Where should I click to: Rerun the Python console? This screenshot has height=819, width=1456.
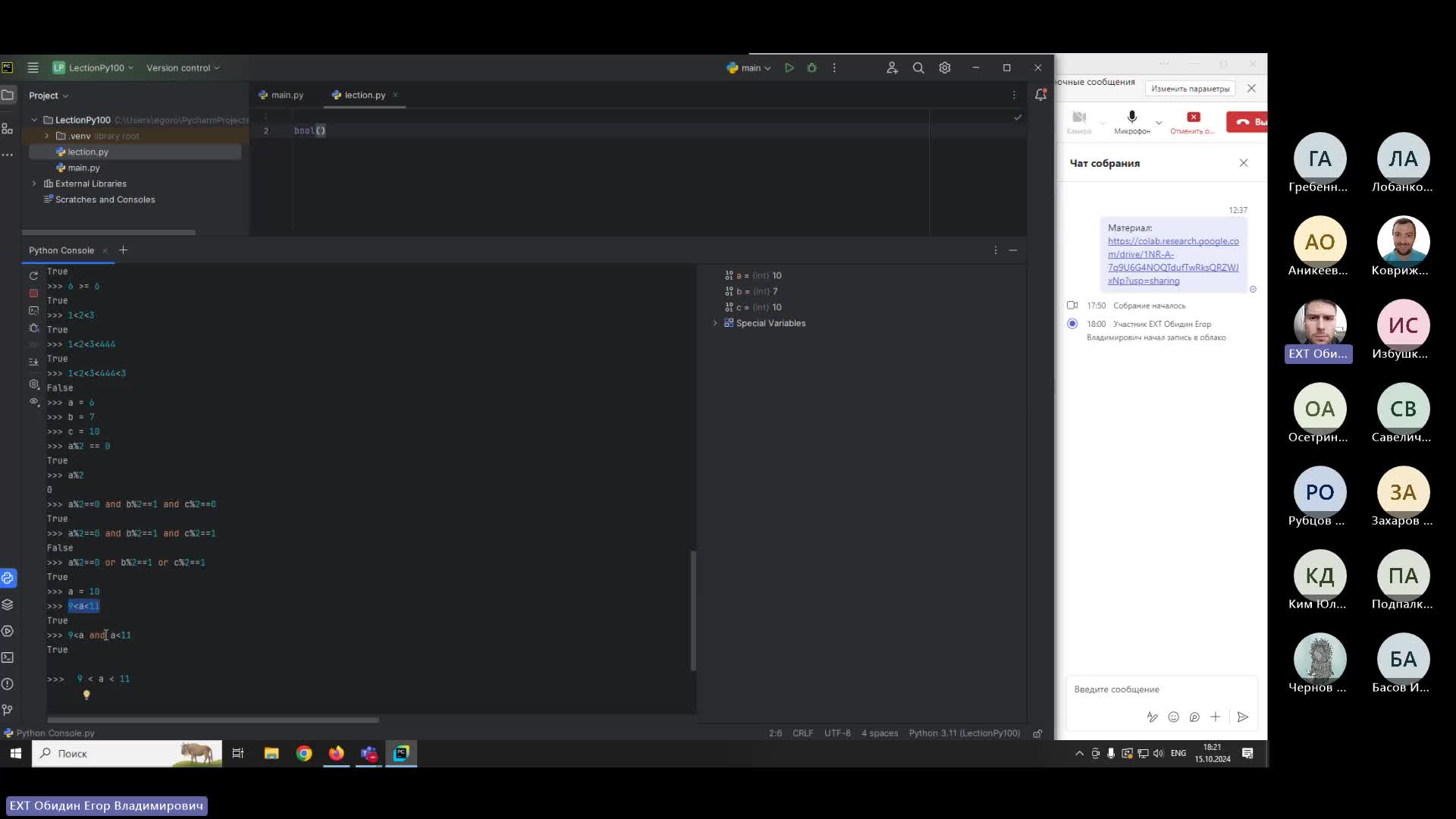(x=33, y=275)
